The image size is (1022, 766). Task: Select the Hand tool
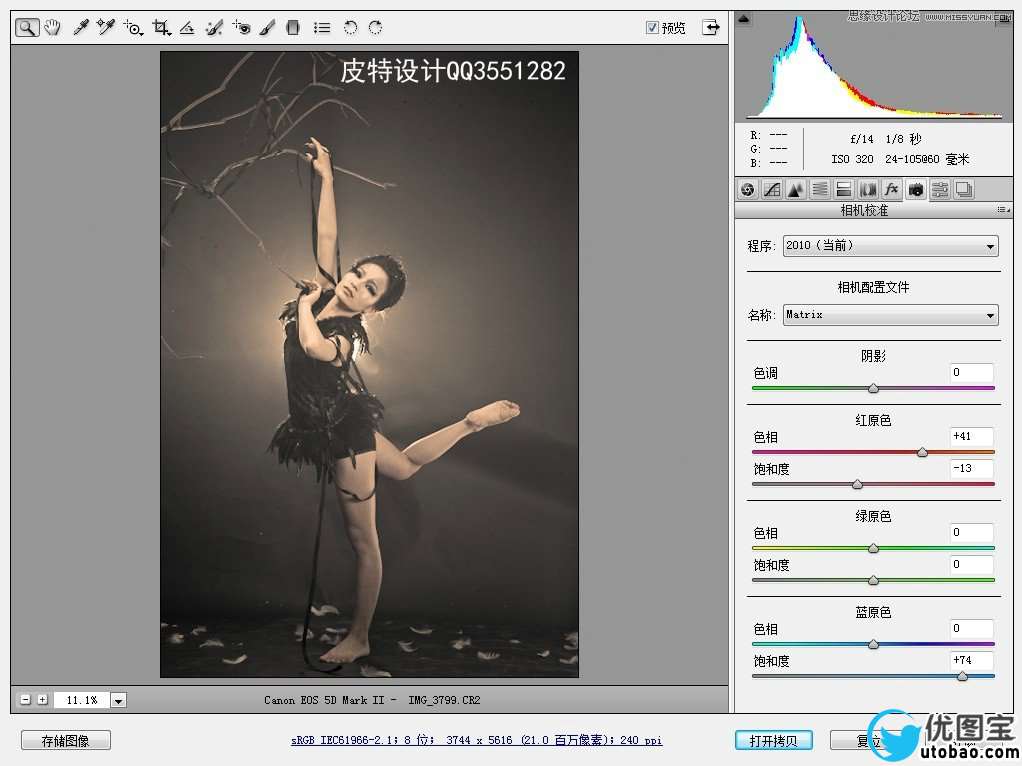point(53,27)
